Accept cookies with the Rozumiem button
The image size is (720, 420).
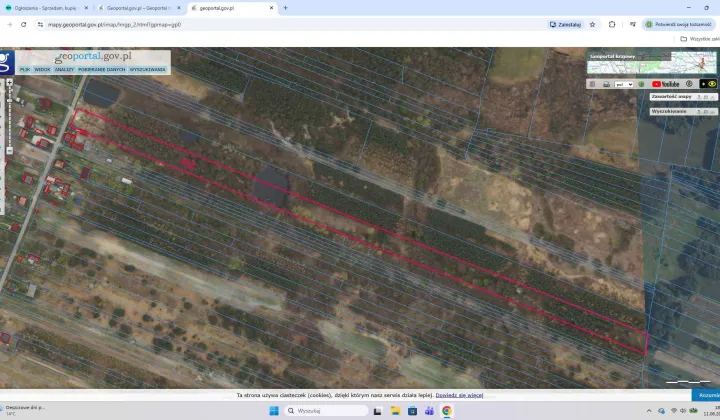pos(706,395)
